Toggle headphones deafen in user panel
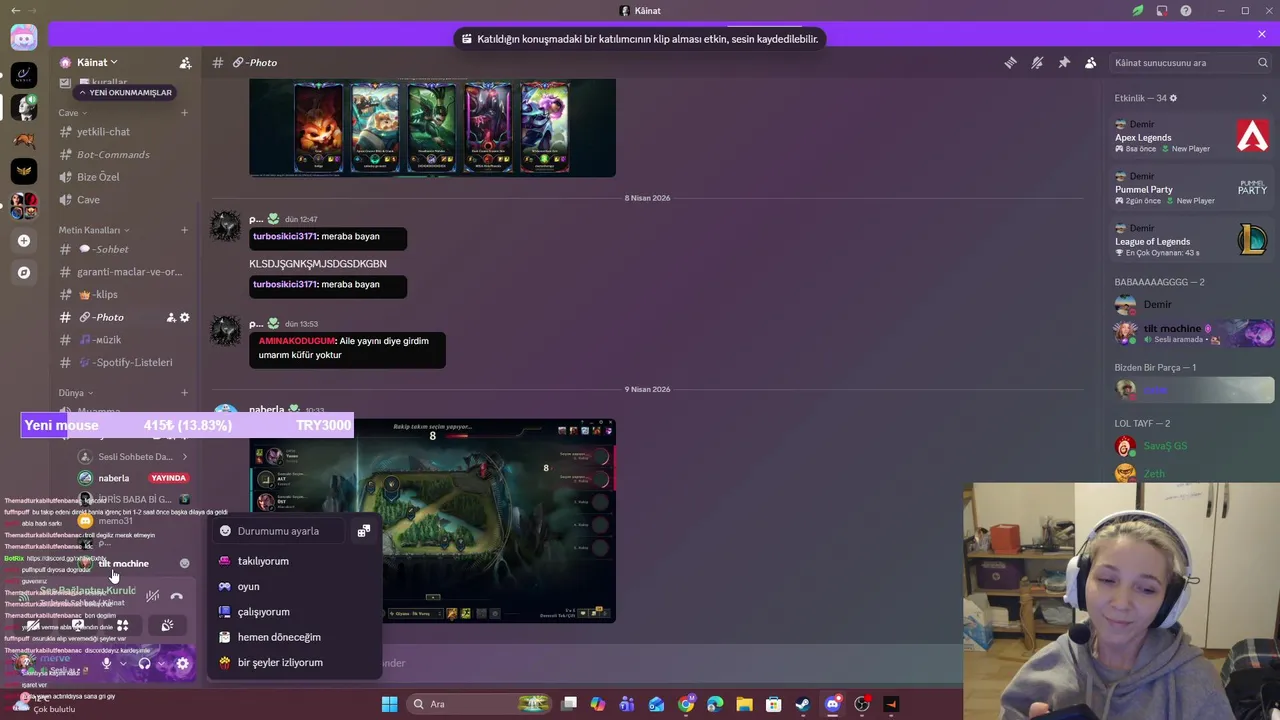This screenshot has height=720, width=1280. point(144,663)
